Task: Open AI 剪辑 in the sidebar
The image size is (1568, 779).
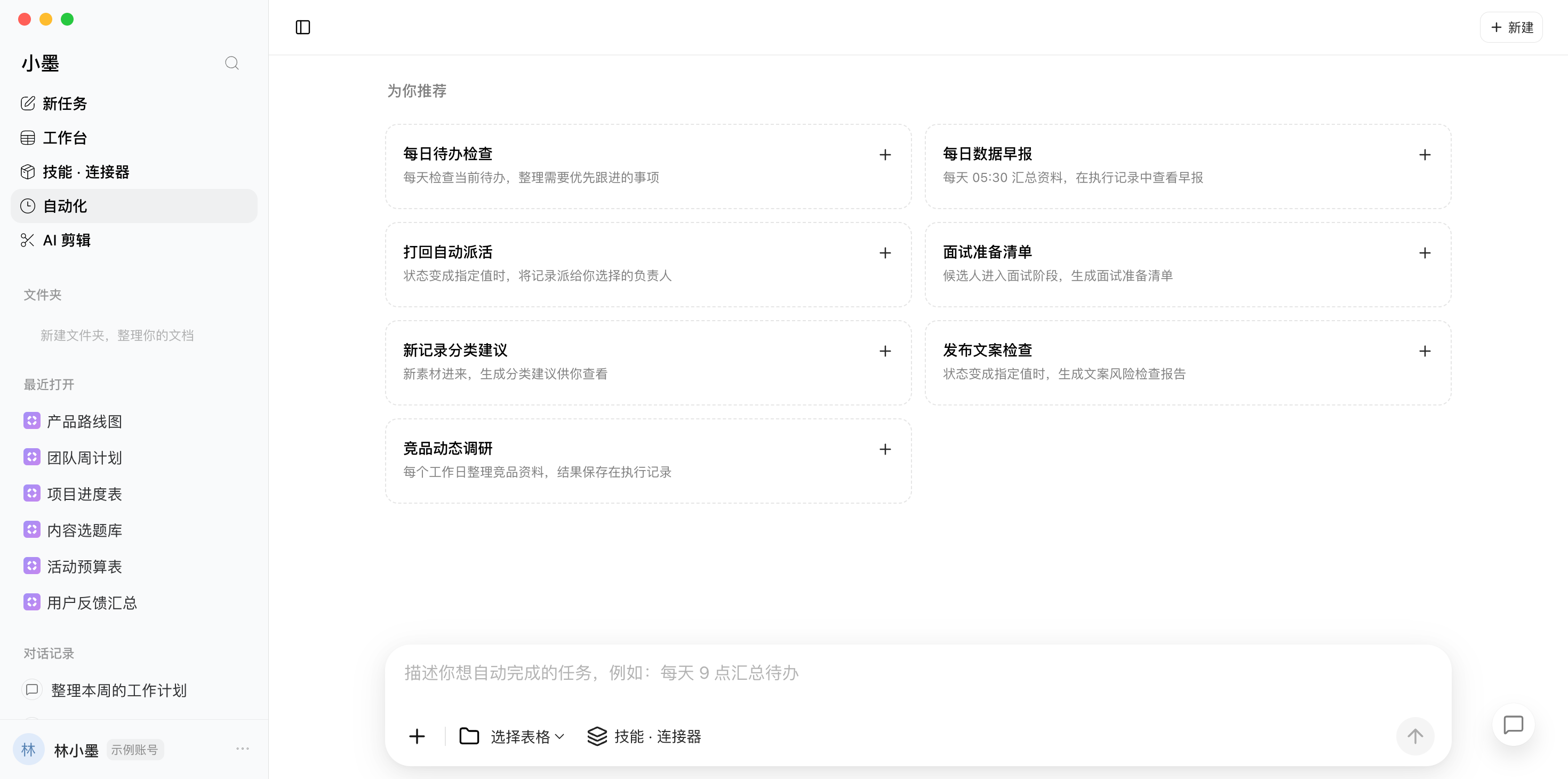Action: click(x=134, y=240)
